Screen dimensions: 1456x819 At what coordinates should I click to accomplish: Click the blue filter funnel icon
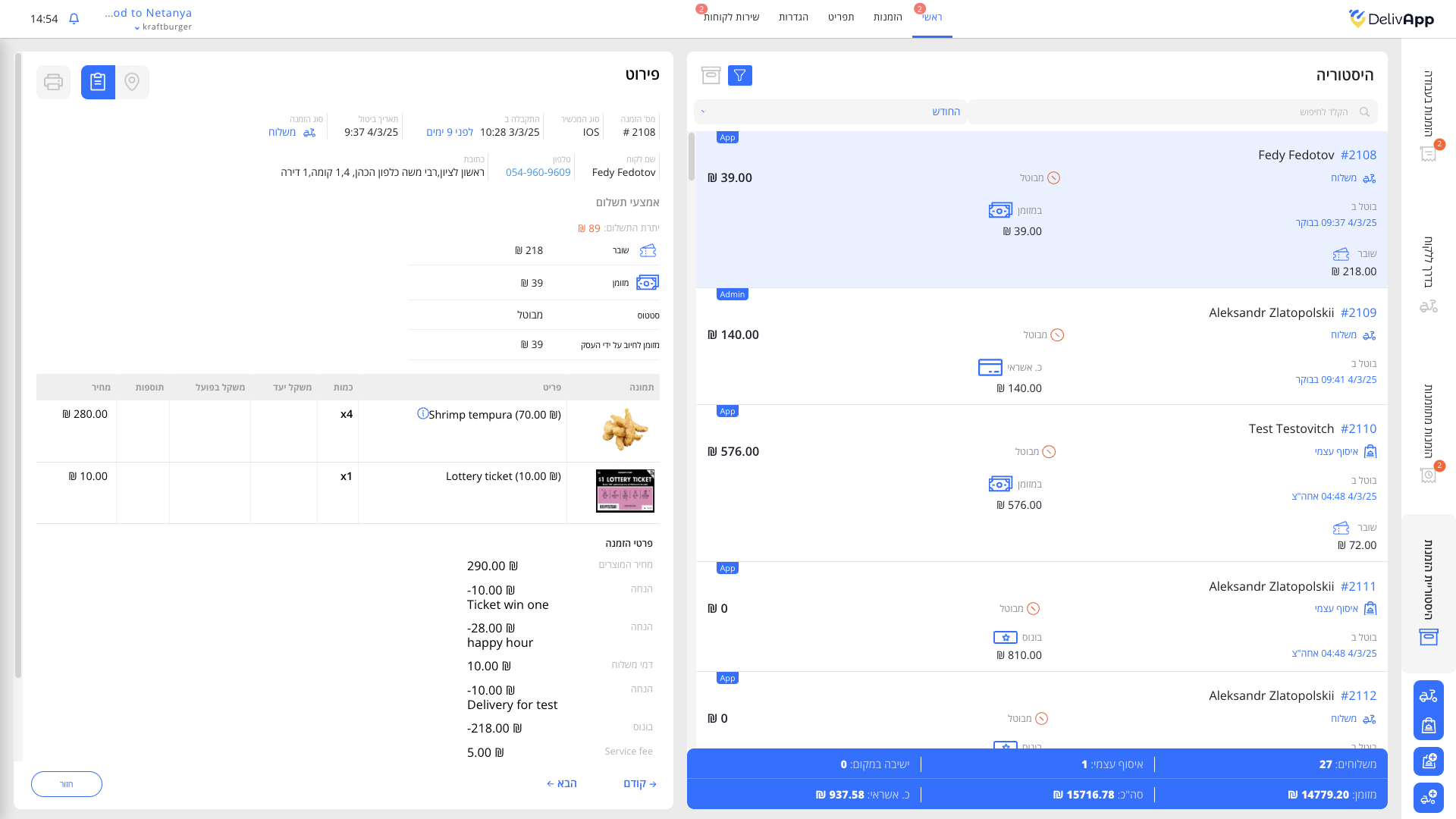click(739, 75)
